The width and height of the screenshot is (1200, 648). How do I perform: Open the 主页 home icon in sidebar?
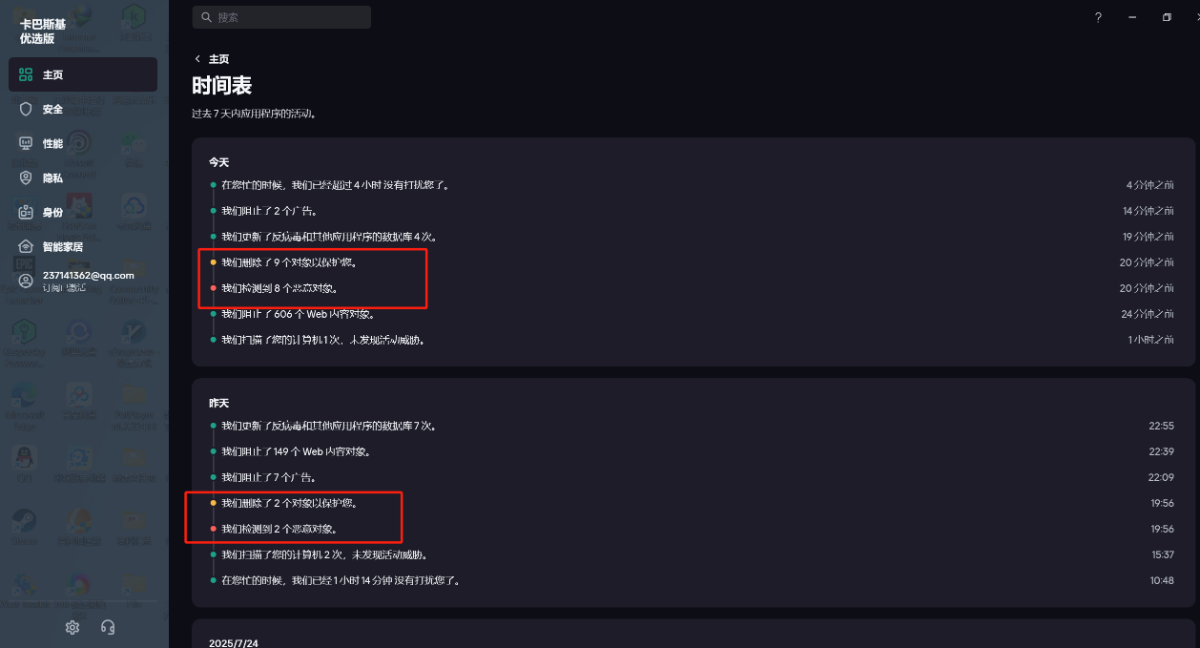click(26, 75)
